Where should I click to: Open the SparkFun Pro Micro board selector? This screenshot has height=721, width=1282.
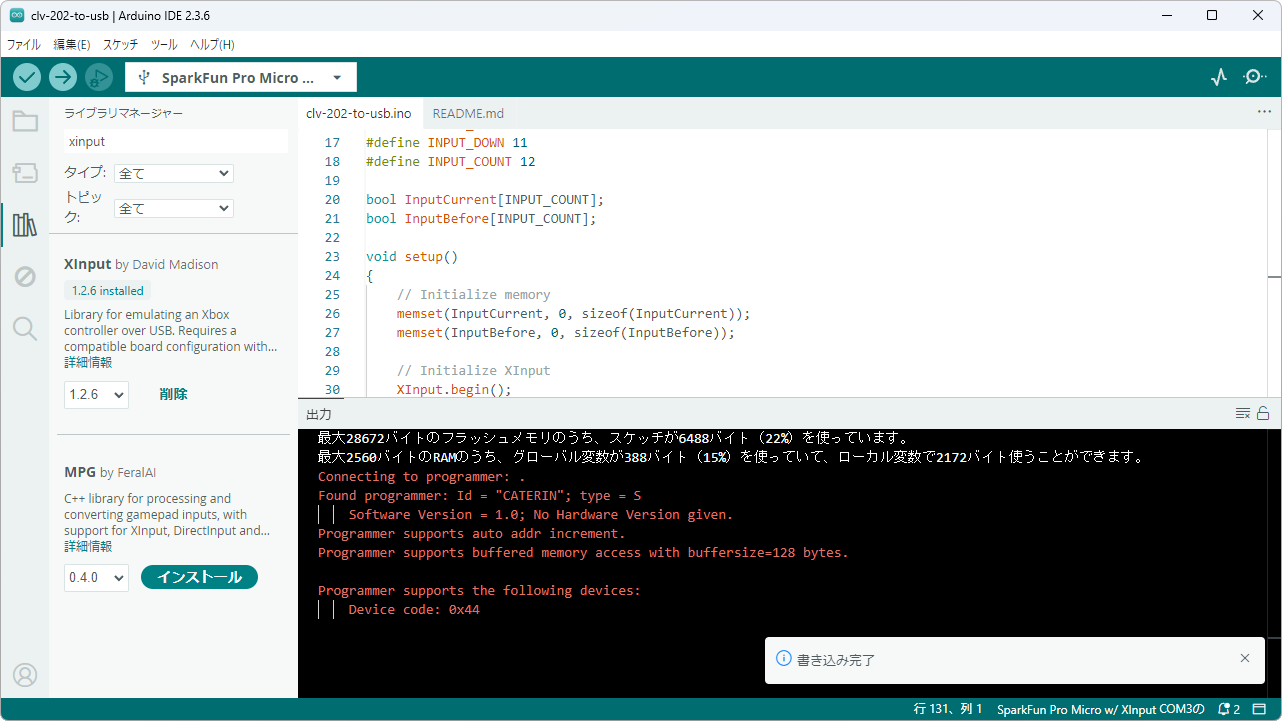coord(240,78)
